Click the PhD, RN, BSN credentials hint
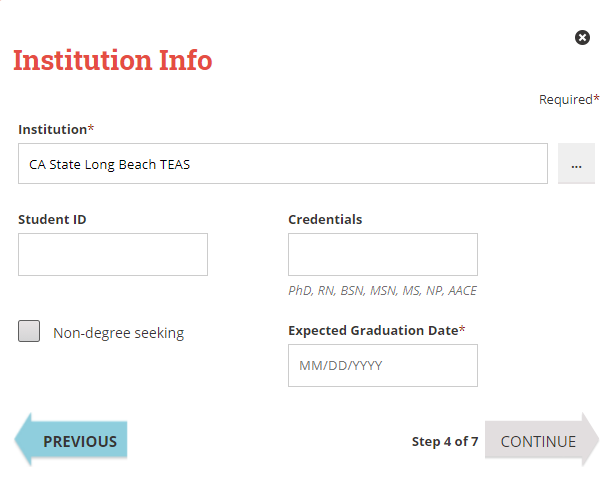The height and width of the screenshot is (489, 611). tap(382, 291)
